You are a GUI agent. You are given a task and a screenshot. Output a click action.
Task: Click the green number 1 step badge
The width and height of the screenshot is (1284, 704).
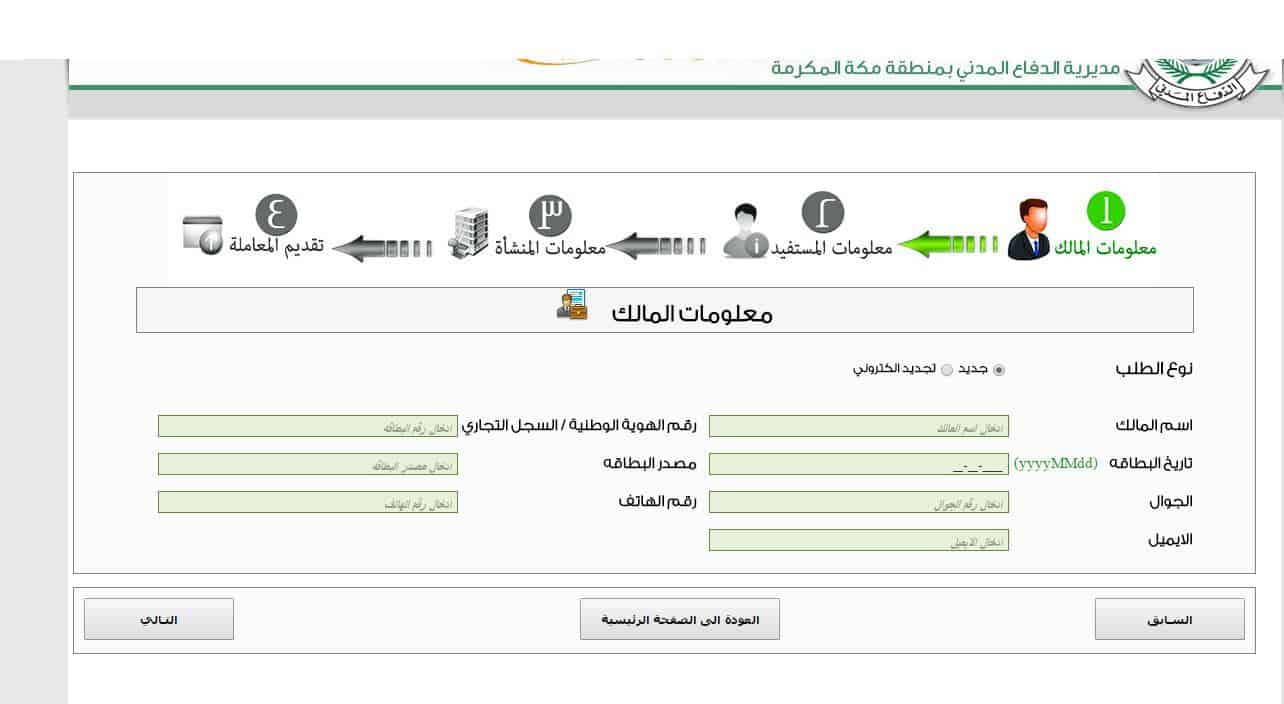[1105, 212]
